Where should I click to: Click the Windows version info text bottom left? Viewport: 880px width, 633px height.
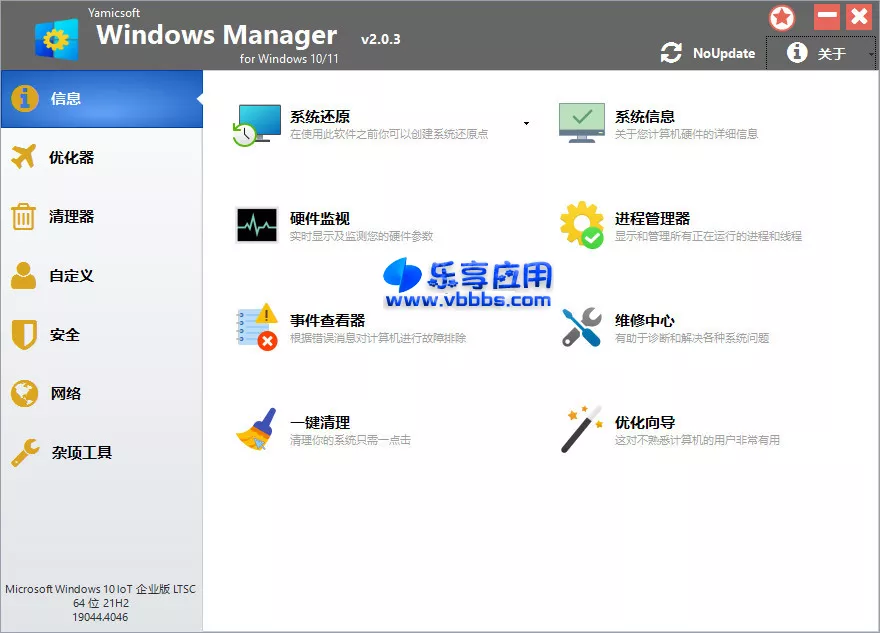pos(100,600)
